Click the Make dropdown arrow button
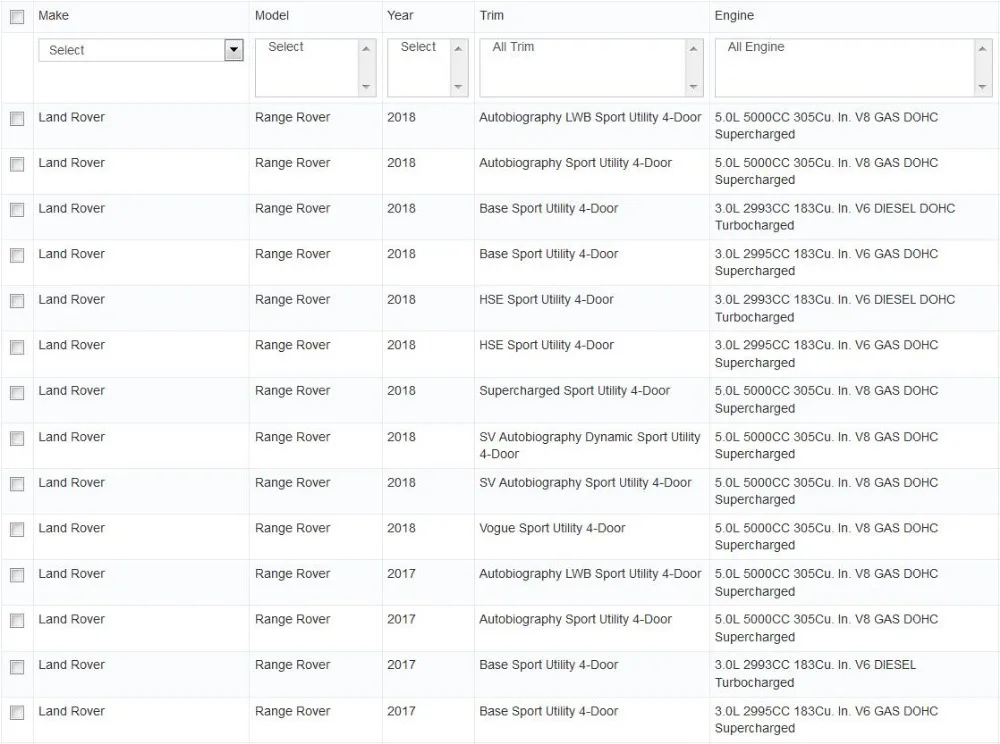The image size is (1000, 744). coord(234,50)
